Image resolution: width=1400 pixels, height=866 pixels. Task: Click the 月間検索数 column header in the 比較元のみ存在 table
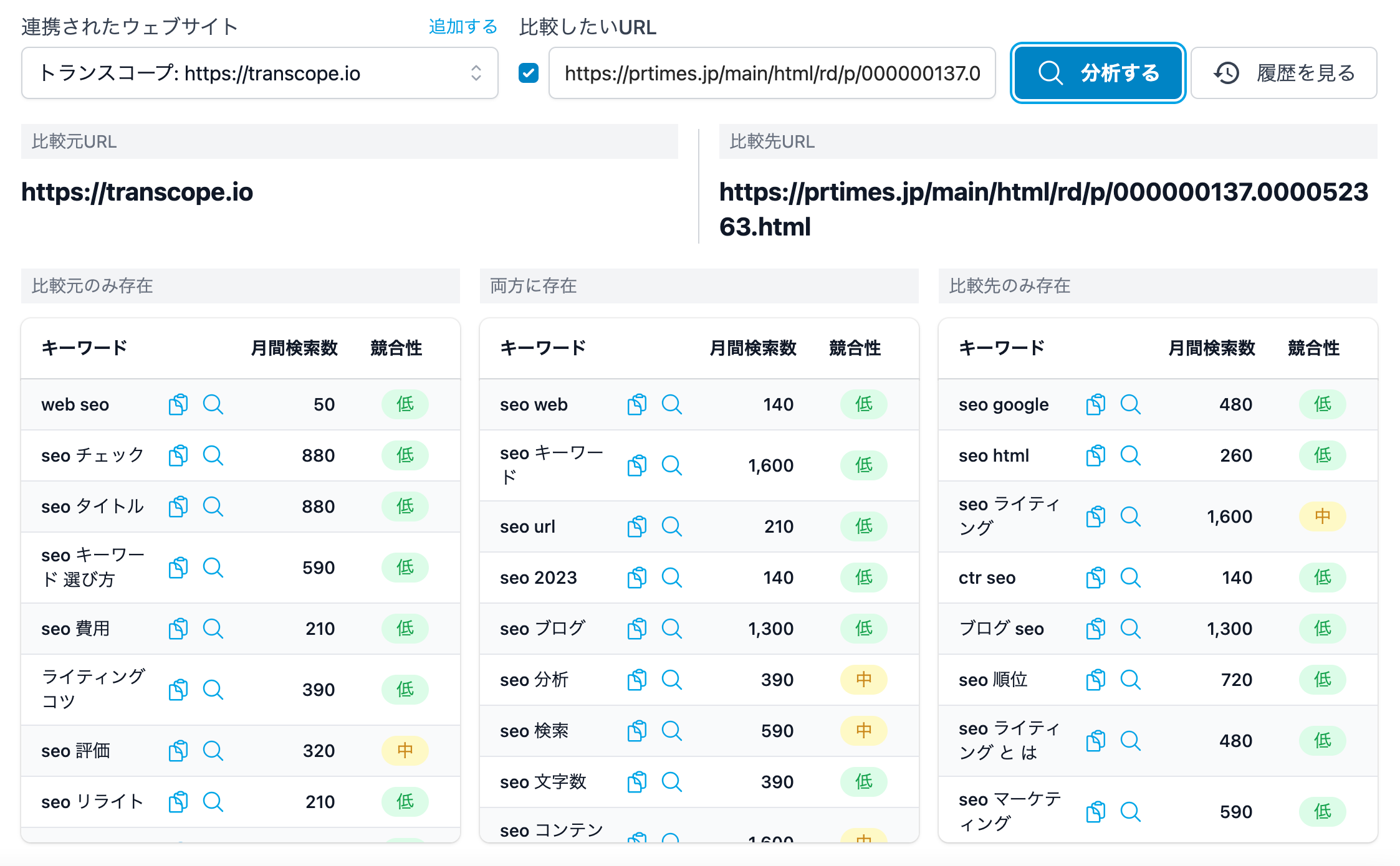click(x=294, y=348)
